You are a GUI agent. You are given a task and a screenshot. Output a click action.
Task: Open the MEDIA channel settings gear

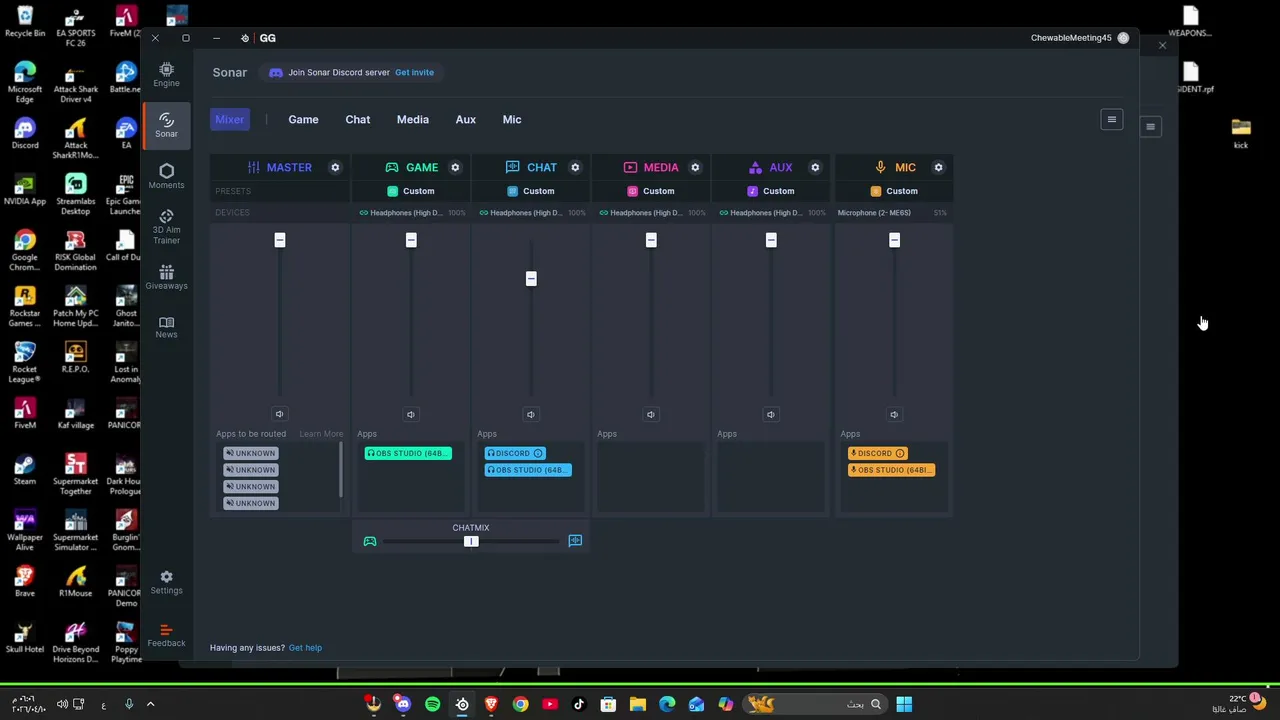[x=695, y=167]
